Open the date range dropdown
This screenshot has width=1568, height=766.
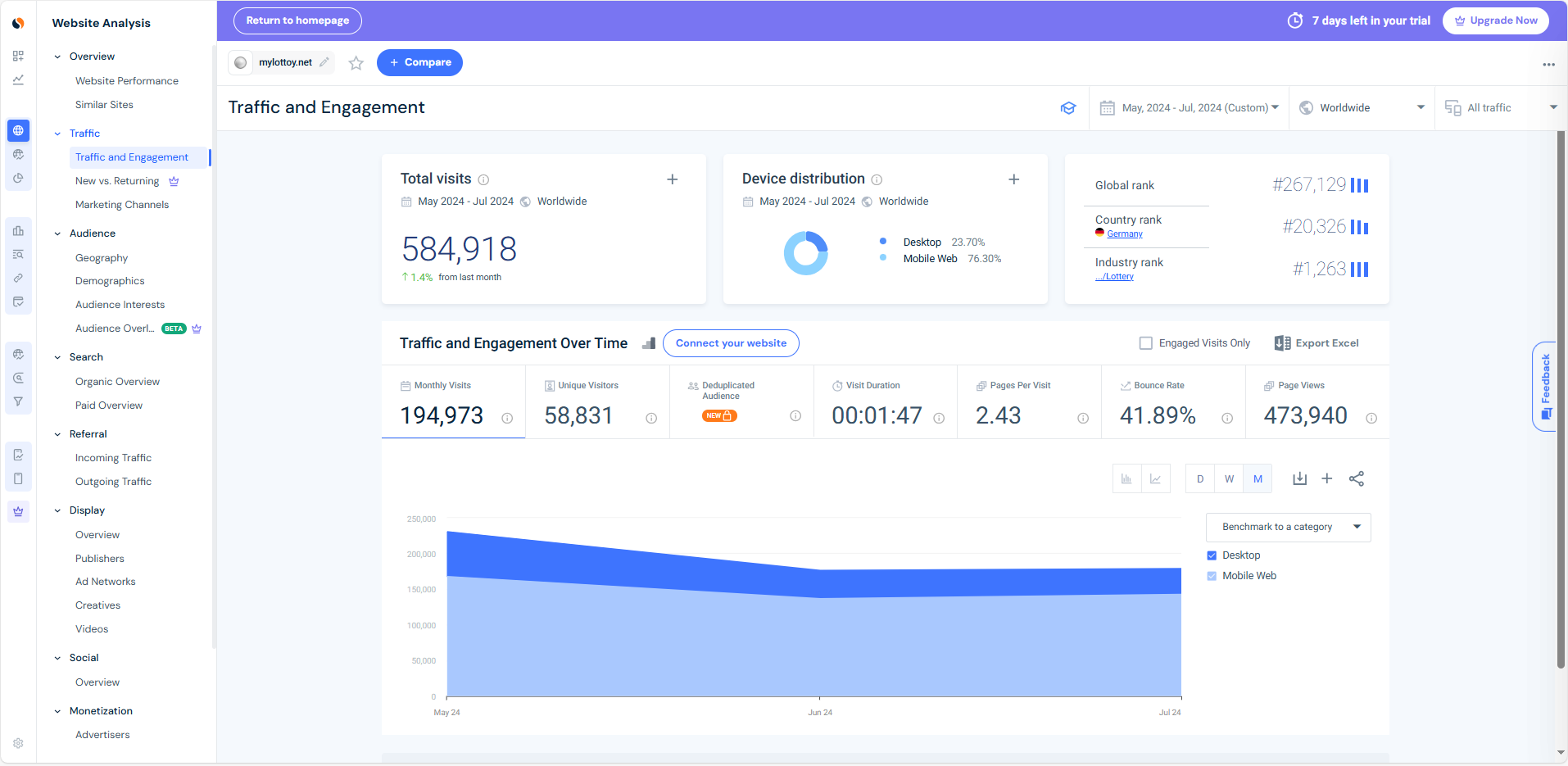[x=1189, y=108]
